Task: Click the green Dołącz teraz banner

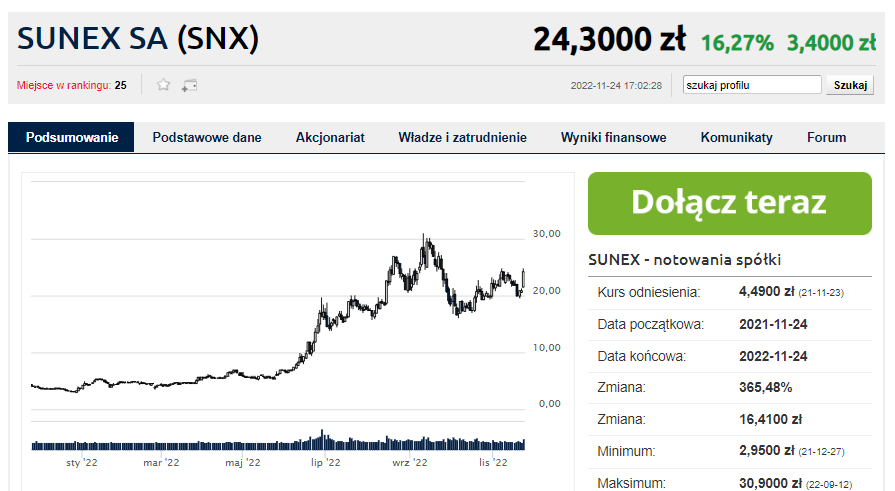Action: coord(729,203)
